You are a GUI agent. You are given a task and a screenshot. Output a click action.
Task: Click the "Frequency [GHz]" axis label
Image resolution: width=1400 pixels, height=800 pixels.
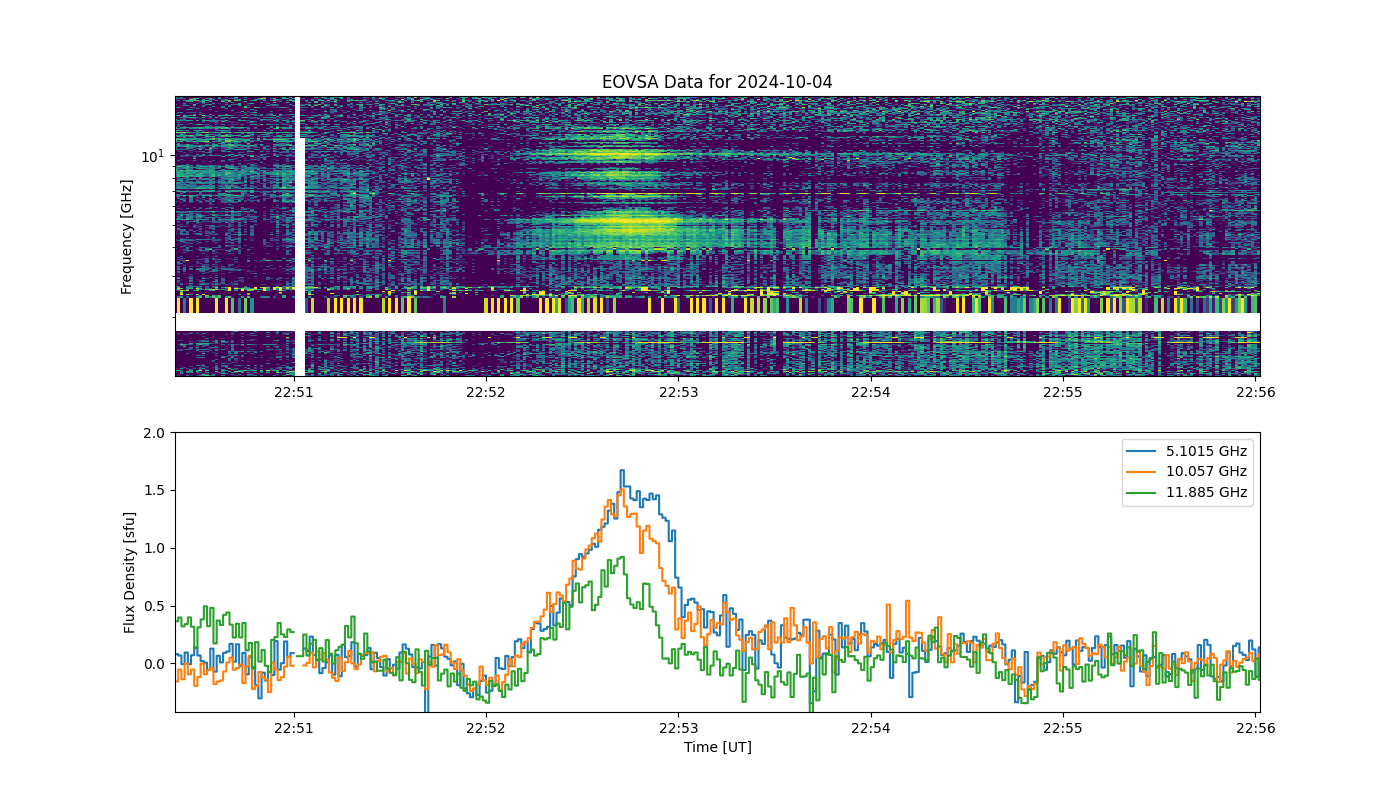pyautogui.click(x=127, y=237)
